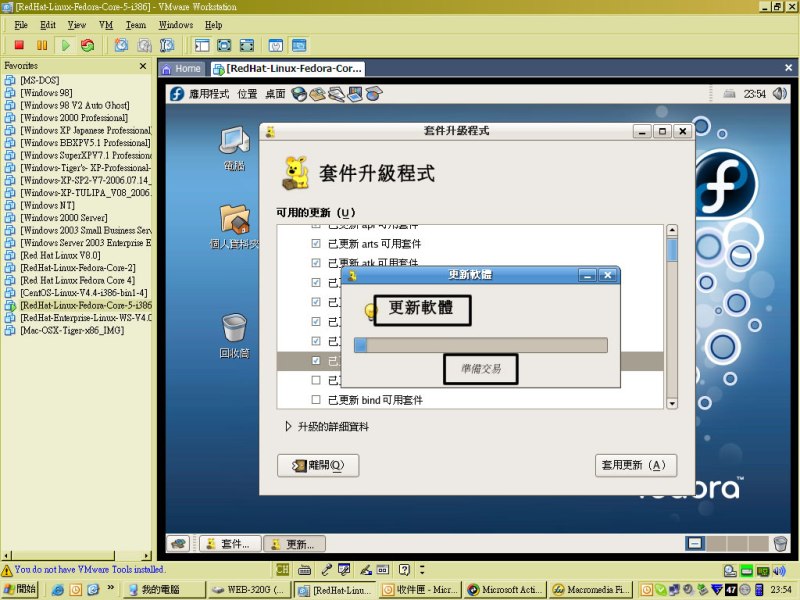Uncheck the arts package update checkbox
Viewport: 800px width, 600px height.
316,243
